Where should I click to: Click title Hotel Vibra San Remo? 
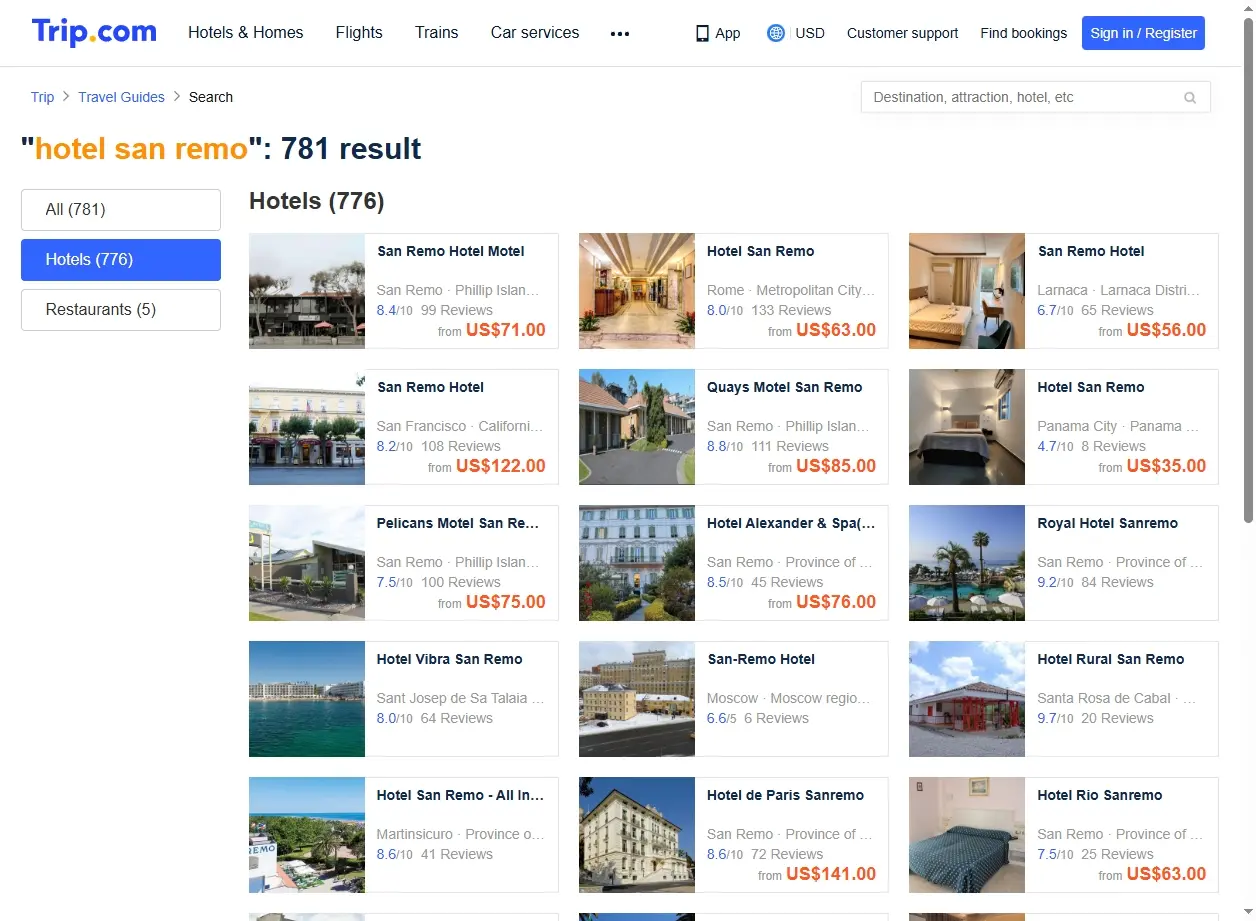449,660
